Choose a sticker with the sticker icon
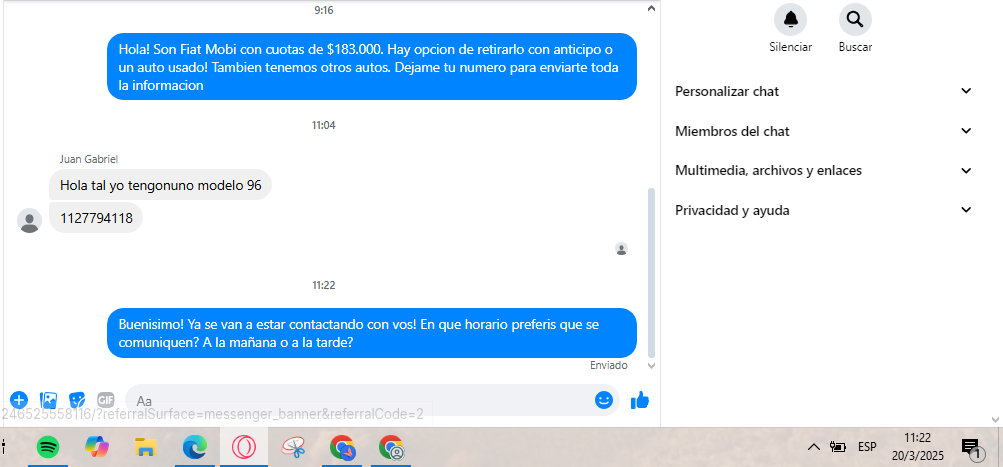 [x=77, y=400]
